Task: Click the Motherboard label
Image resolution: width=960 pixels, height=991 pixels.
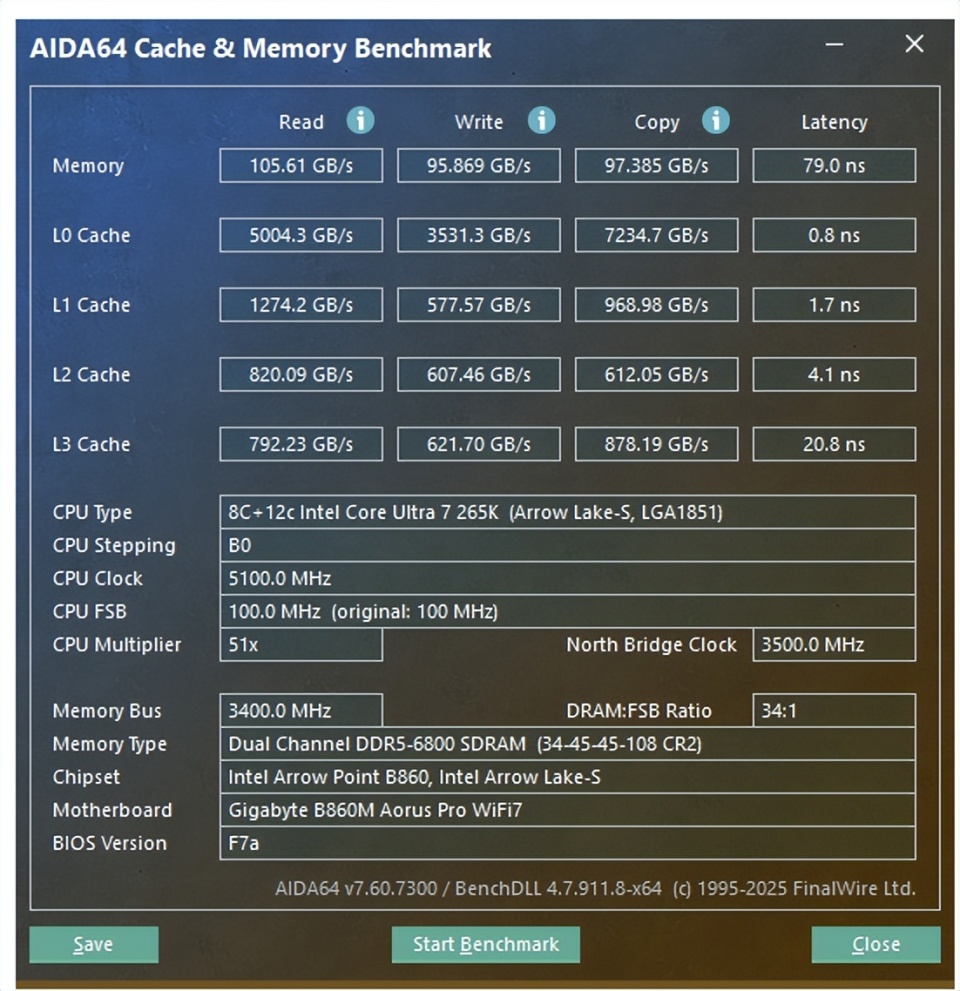Action: click(112, 810)
